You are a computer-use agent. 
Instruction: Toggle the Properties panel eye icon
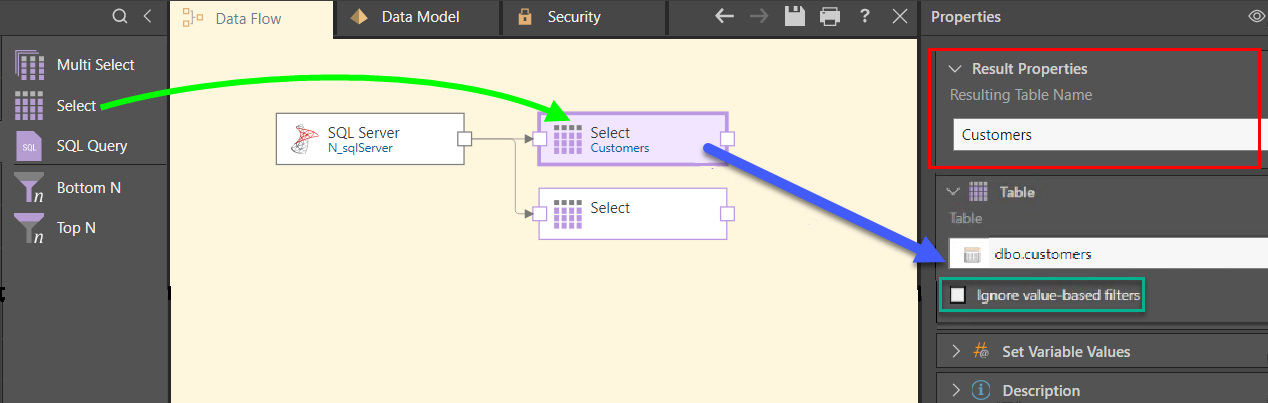click(1256, 16)
